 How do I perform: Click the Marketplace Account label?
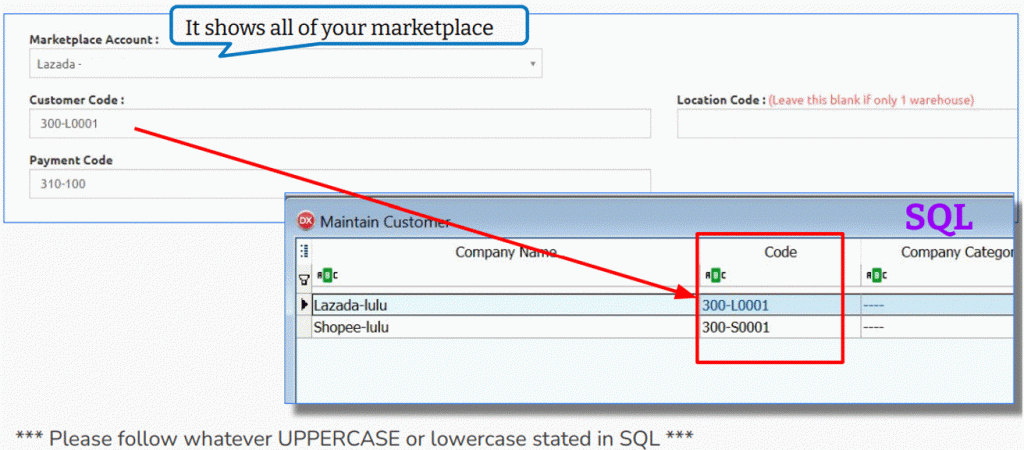tap(94, 40)
